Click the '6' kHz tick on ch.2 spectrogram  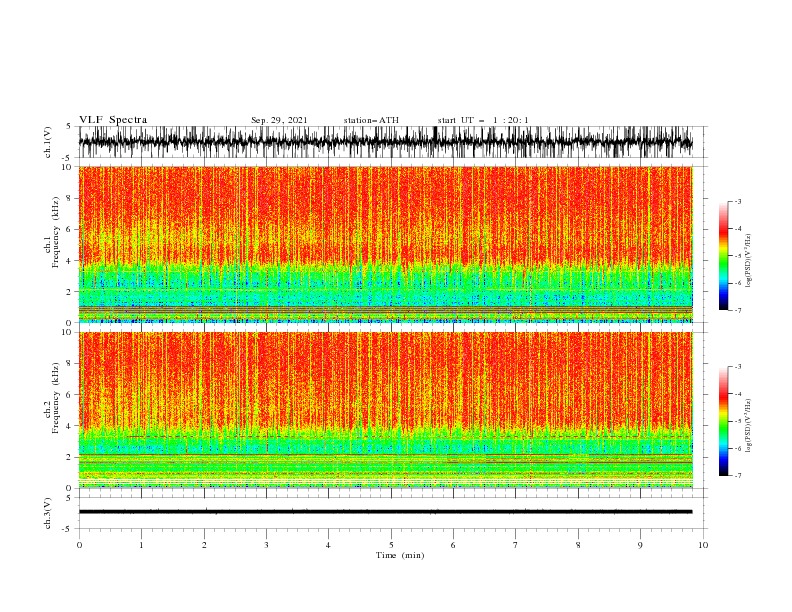click(x=70, y=394)
